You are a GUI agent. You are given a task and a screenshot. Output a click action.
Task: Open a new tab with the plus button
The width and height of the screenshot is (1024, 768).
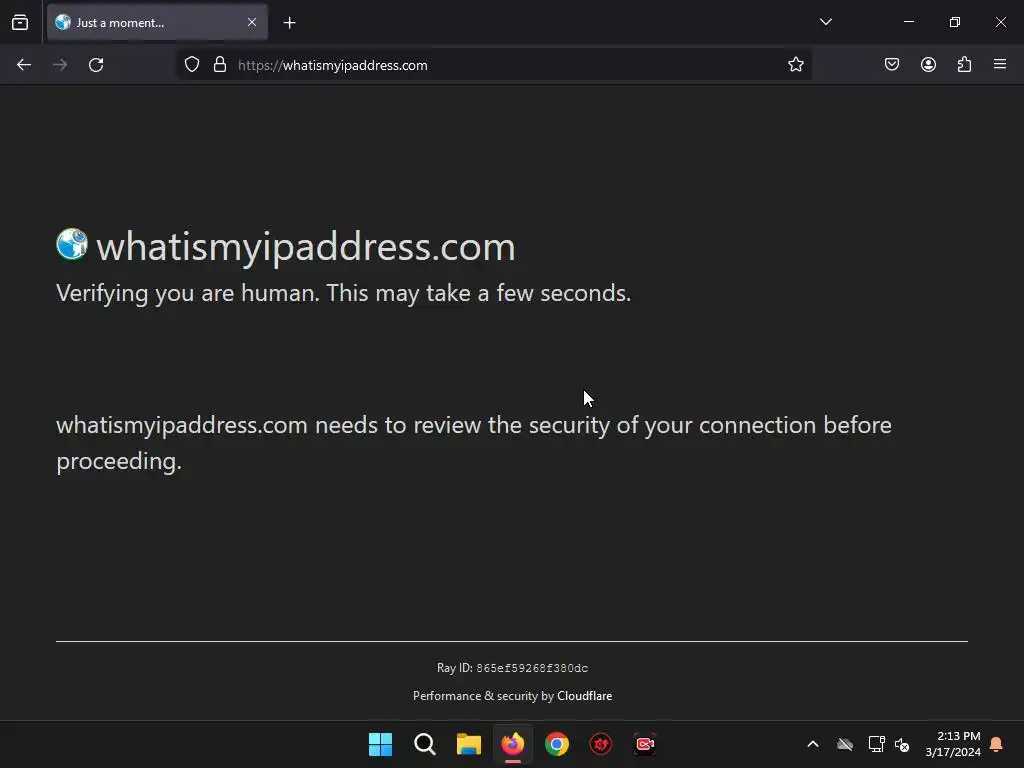pyautogui.click(x=290, y=23)
